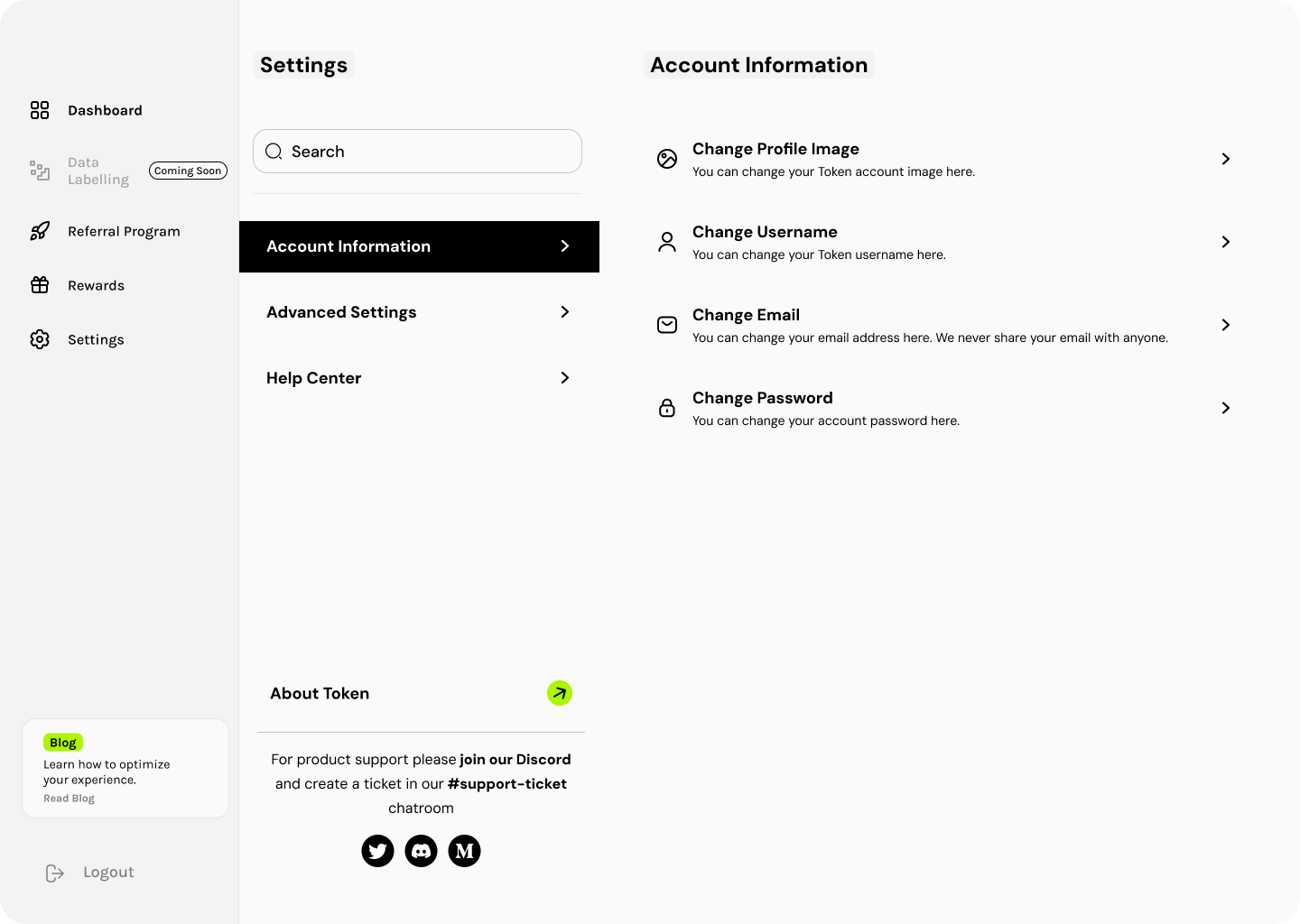
Task: Click the Change Email chevron arrow
Action: pyautogui.click(x=1225, y=325)
